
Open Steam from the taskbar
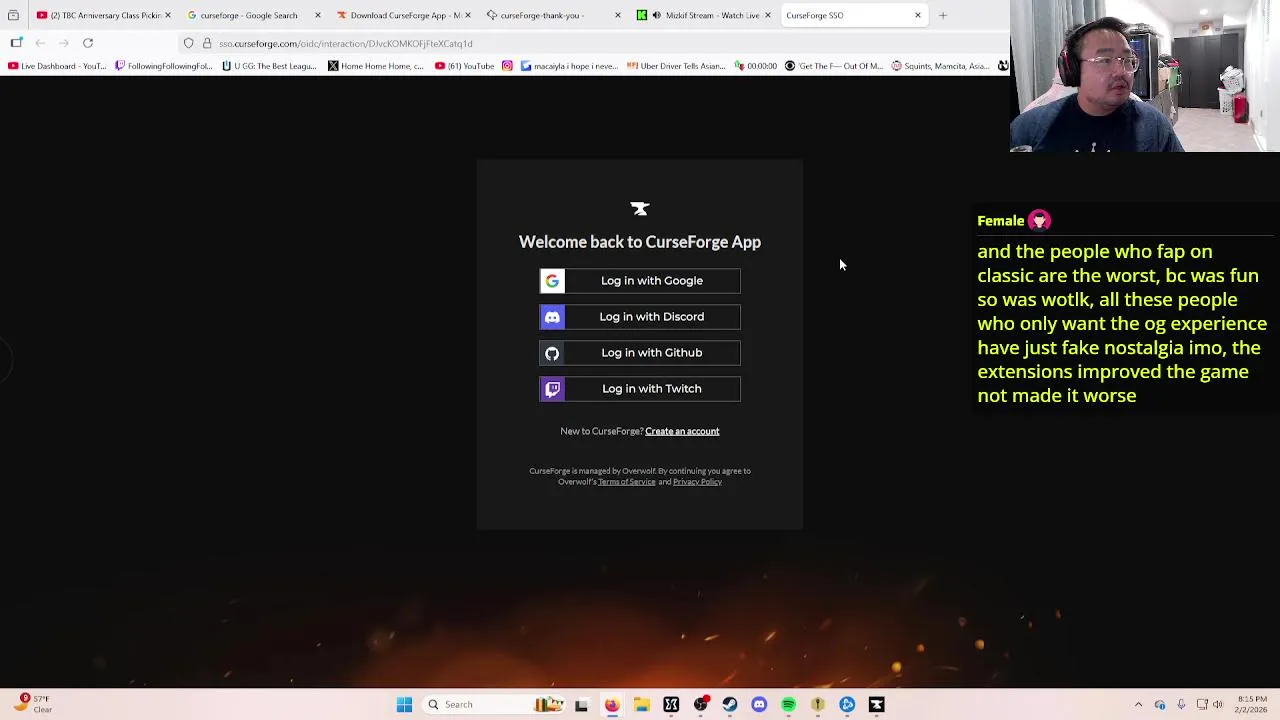coord(730,705)
